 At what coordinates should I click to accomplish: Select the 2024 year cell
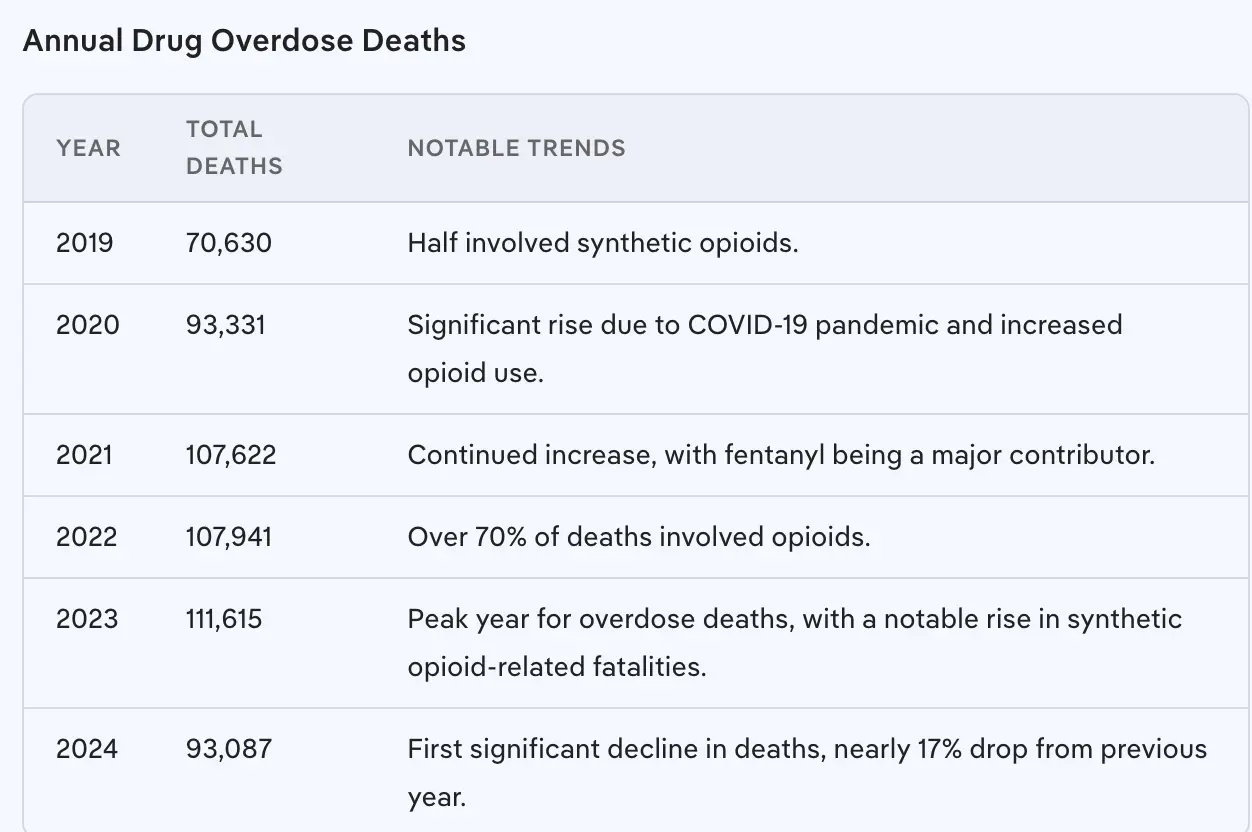[87, 749]
